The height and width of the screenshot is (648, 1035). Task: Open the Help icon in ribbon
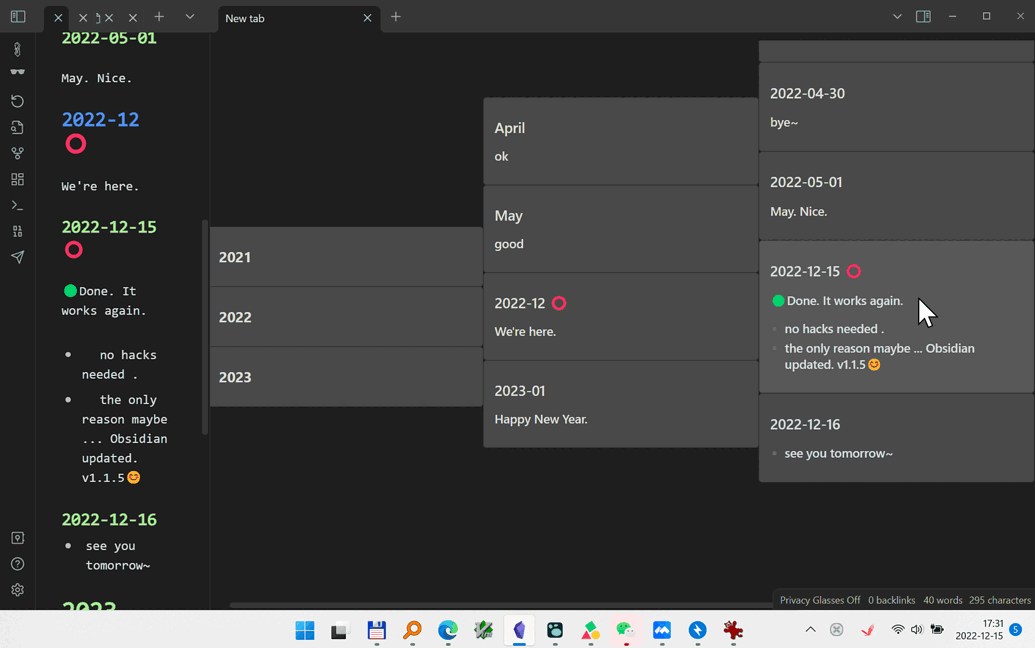coord(17,564)
